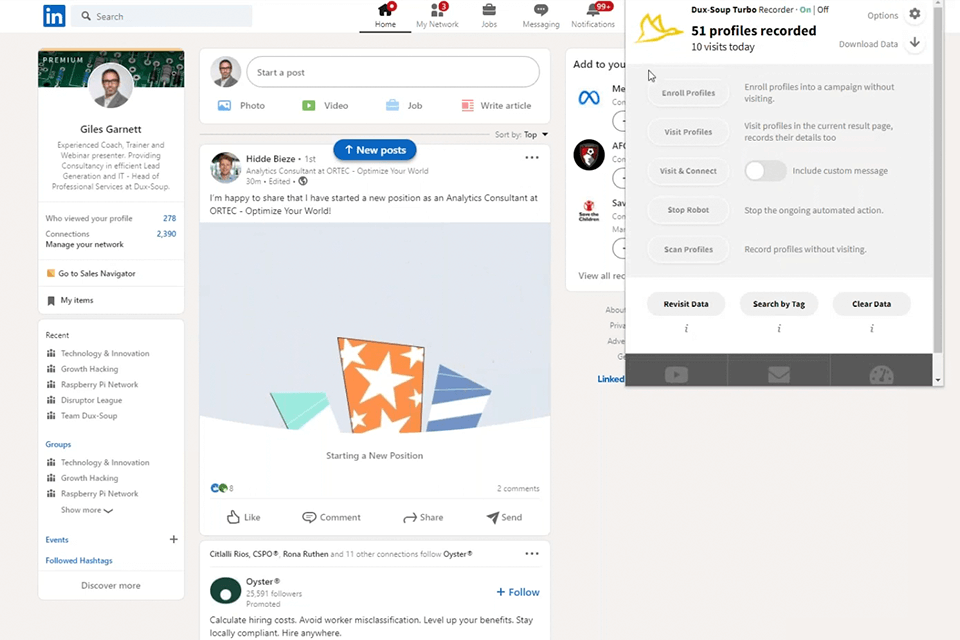Open the Jobs tab

click(x=489, y=16)
